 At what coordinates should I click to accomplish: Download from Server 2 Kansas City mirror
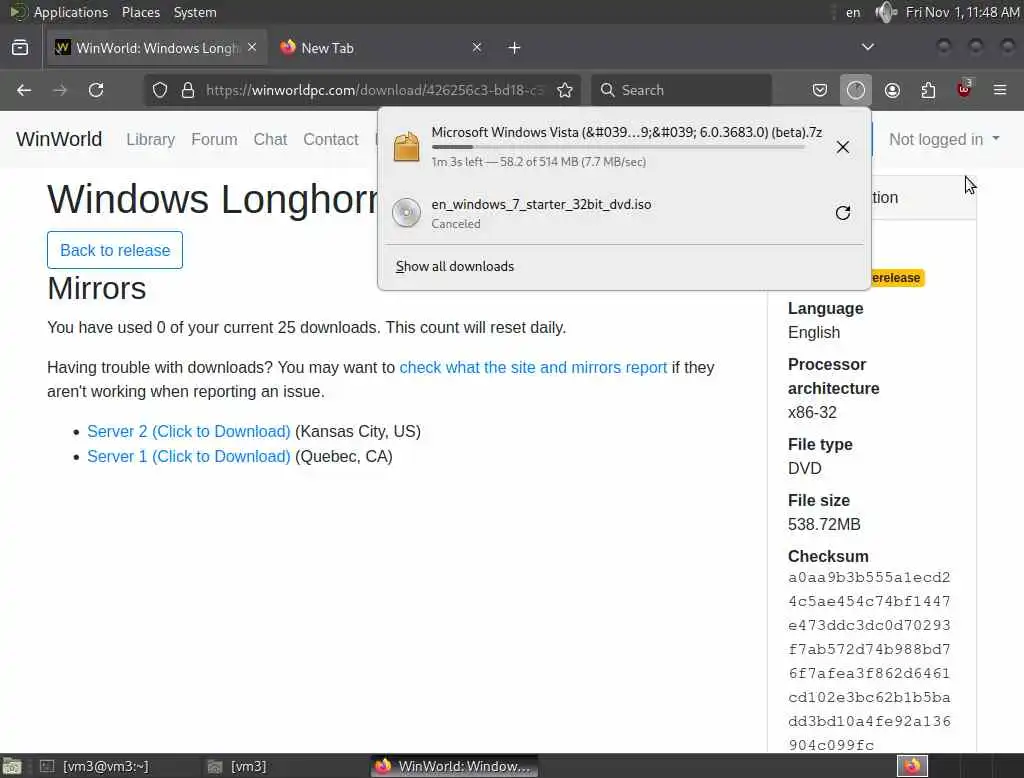(189, 432)
